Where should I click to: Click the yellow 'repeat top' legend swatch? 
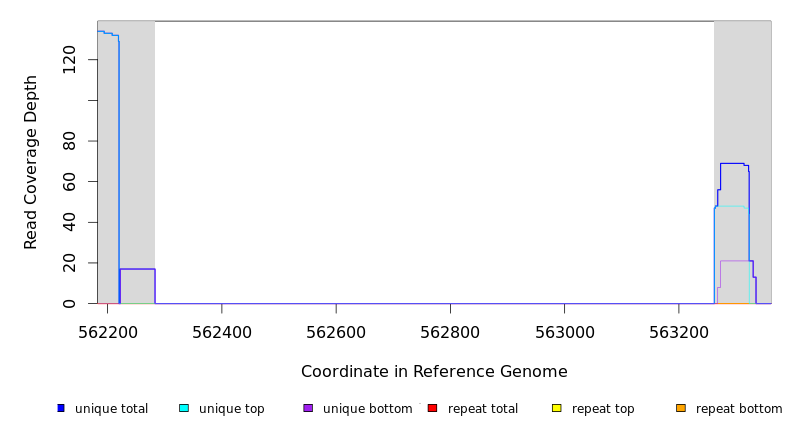tap(557, 408)
